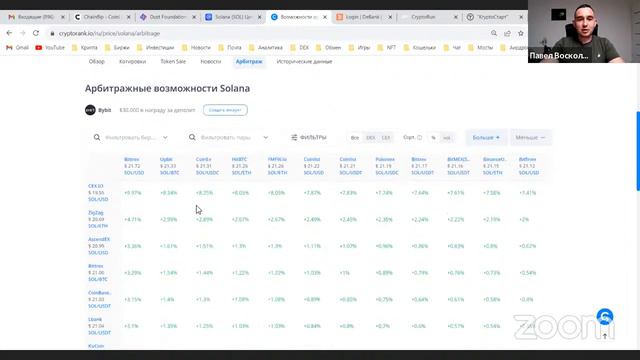
Task: Go back with the browser back arrow
Action: click(x=9, y=33)
